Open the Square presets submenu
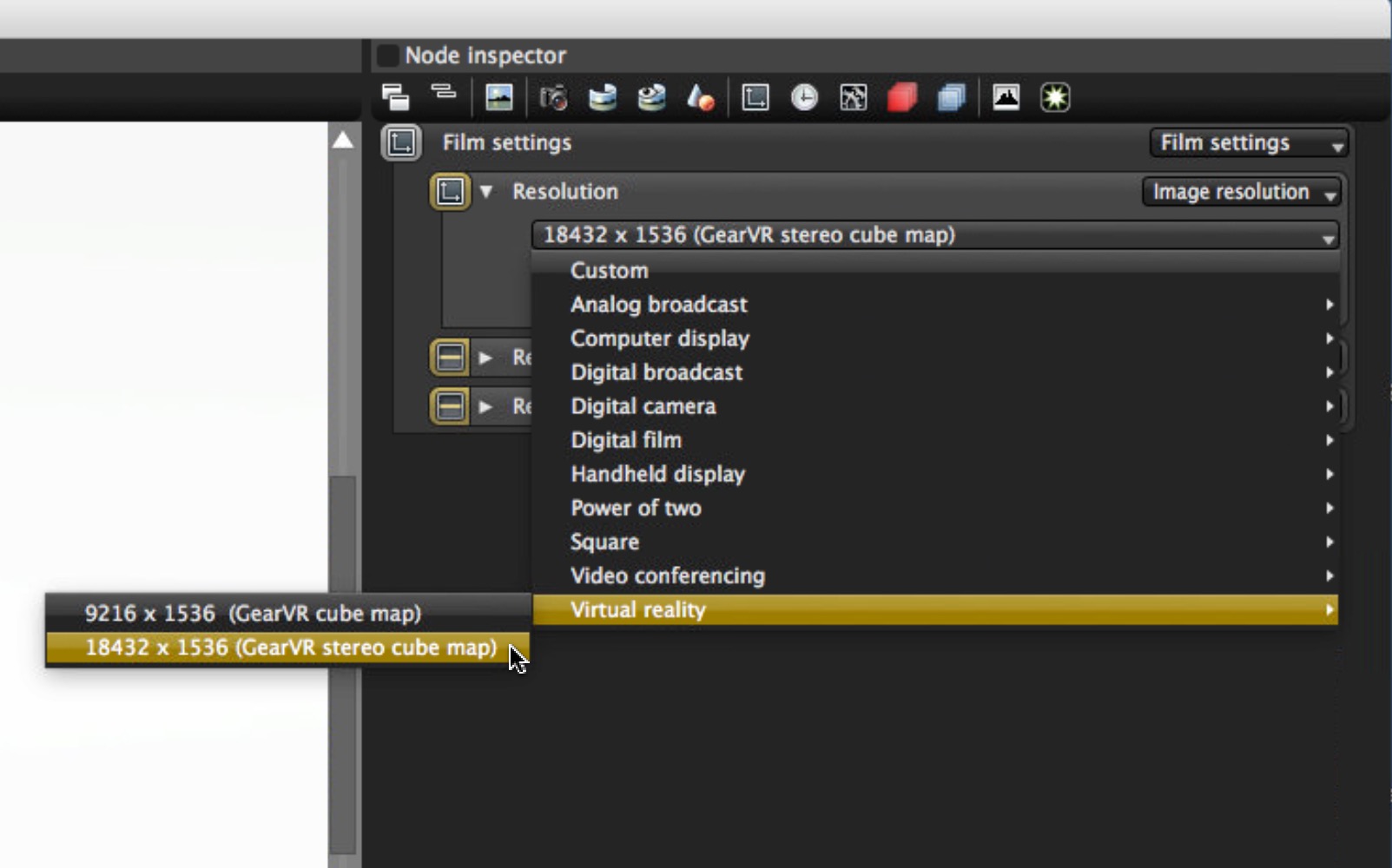Screen dimensions: 1392x868 (935, 542)
